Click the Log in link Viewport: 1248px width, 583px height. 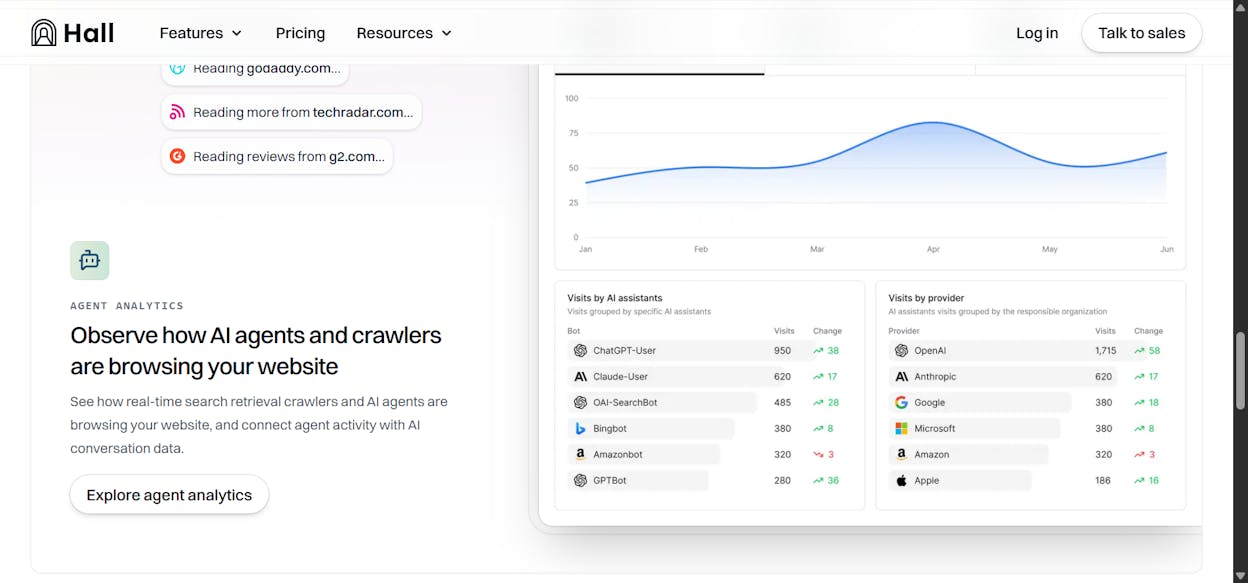click(x=1037, y=33)
